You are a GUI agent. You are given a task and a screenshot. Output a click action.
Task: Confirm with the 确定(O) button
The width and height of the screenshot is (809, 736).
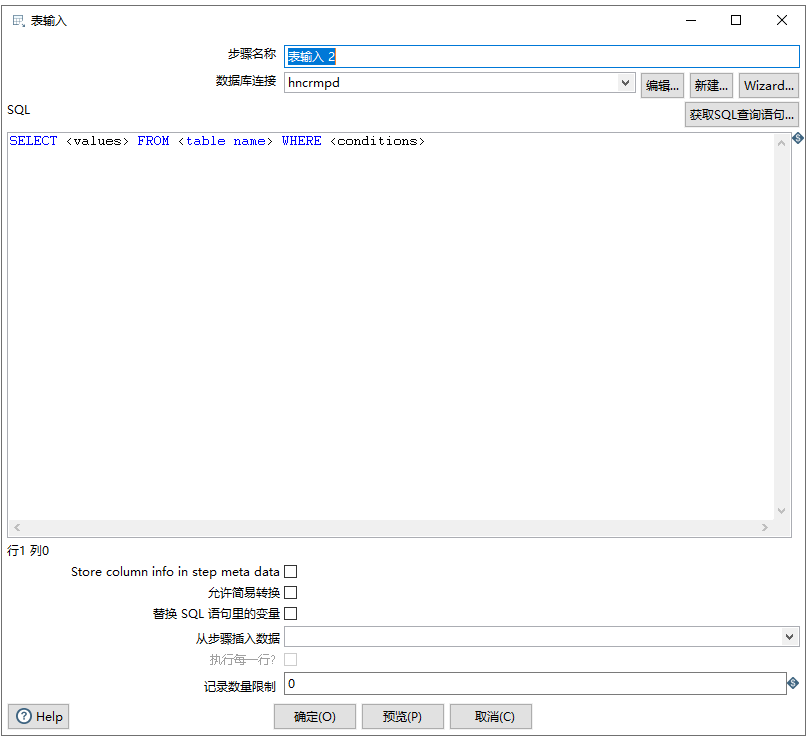[x=315, y=716]
